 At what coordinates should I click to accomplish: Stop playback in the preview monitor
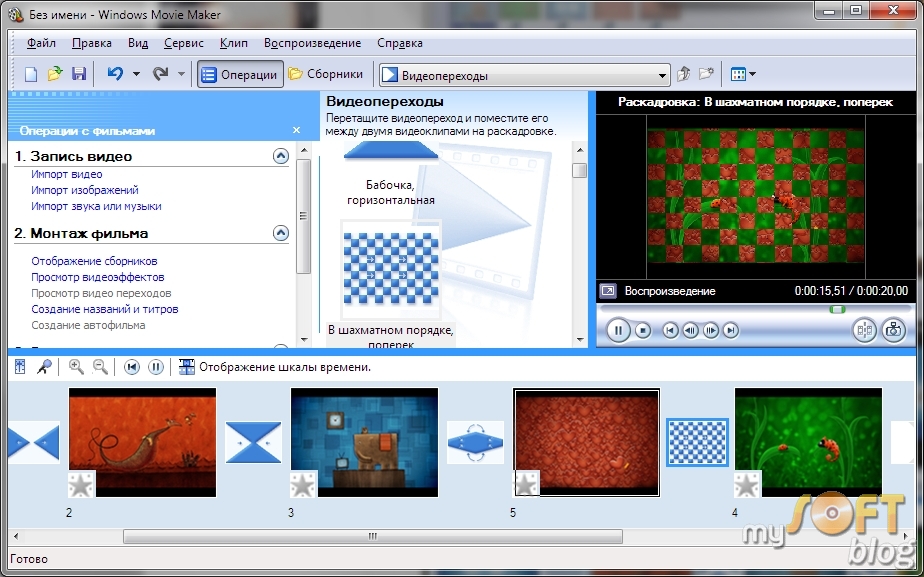(643, 330)
